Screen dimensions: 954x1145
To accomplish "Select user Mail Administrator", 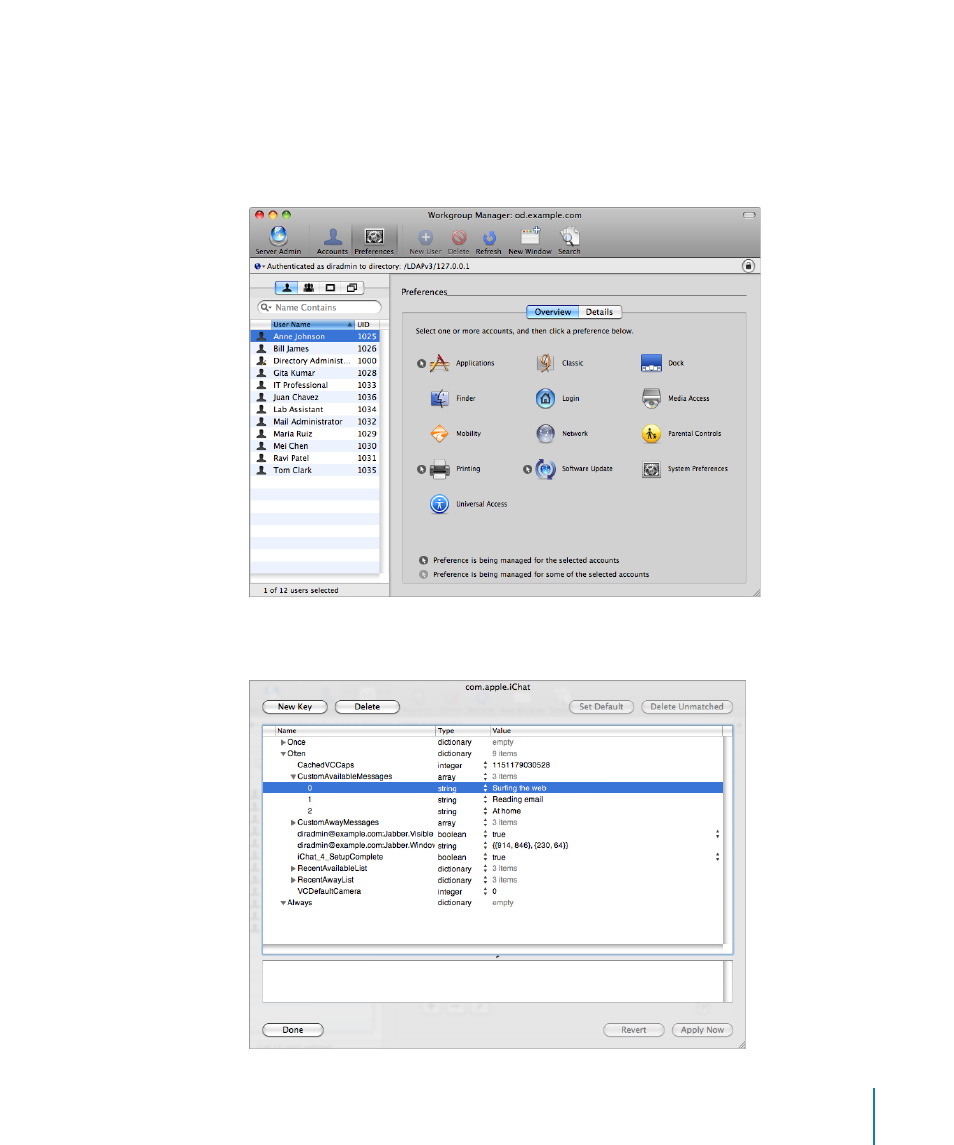I will pos(315,421).
